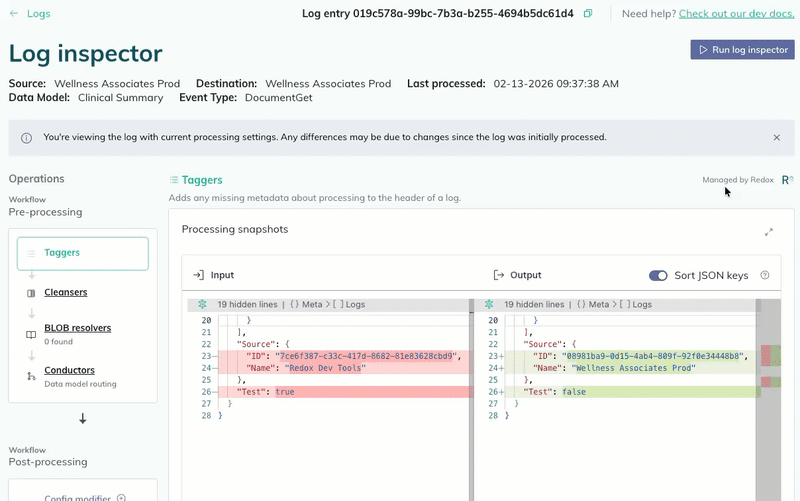Click the Redox logo next to Managed by Redox
Viewport: 800px width, 501px height.
(787, 180)
